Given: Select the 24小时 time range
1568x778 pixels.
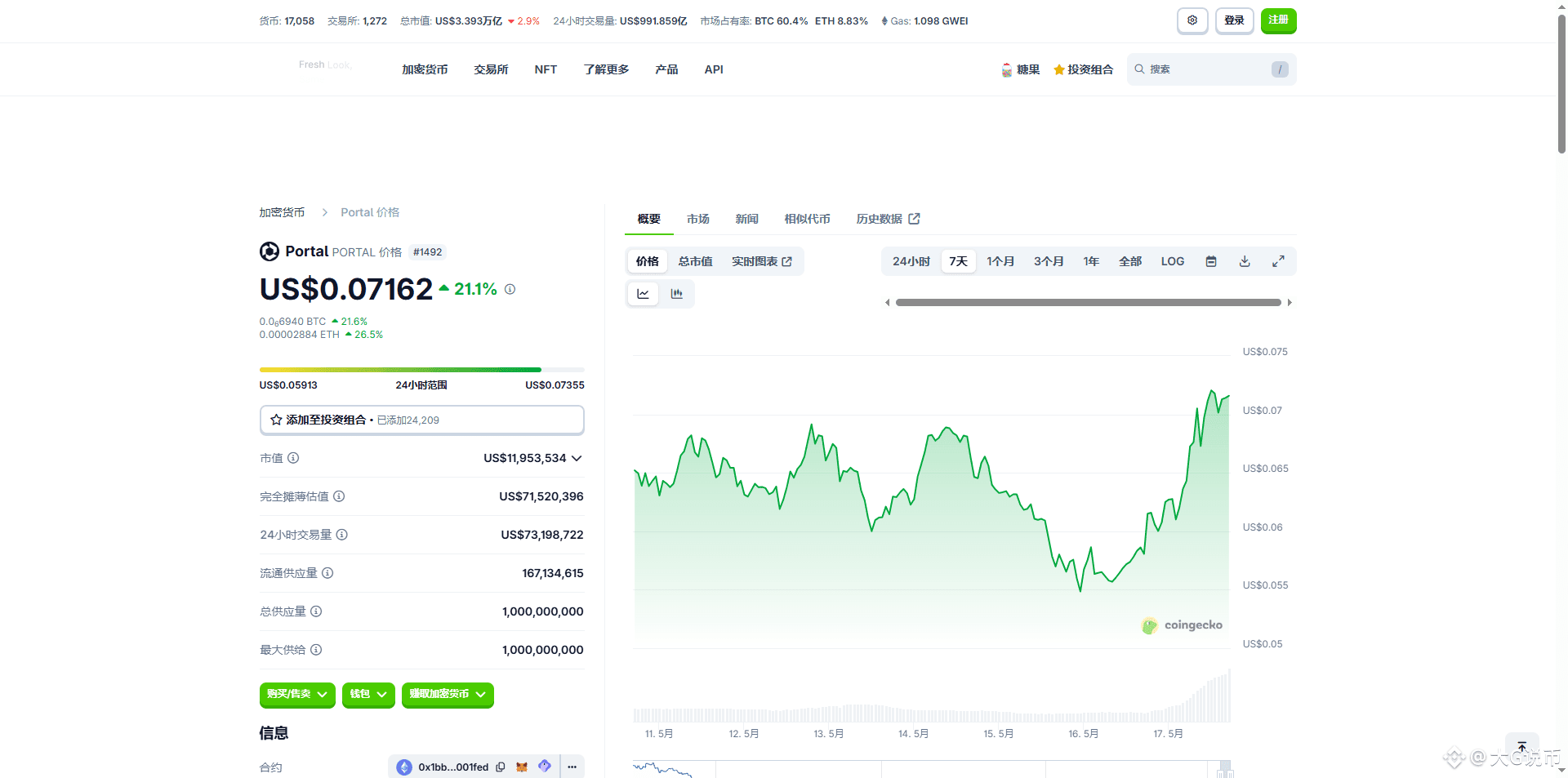Looking at the screenshot, I should [911, 261].
